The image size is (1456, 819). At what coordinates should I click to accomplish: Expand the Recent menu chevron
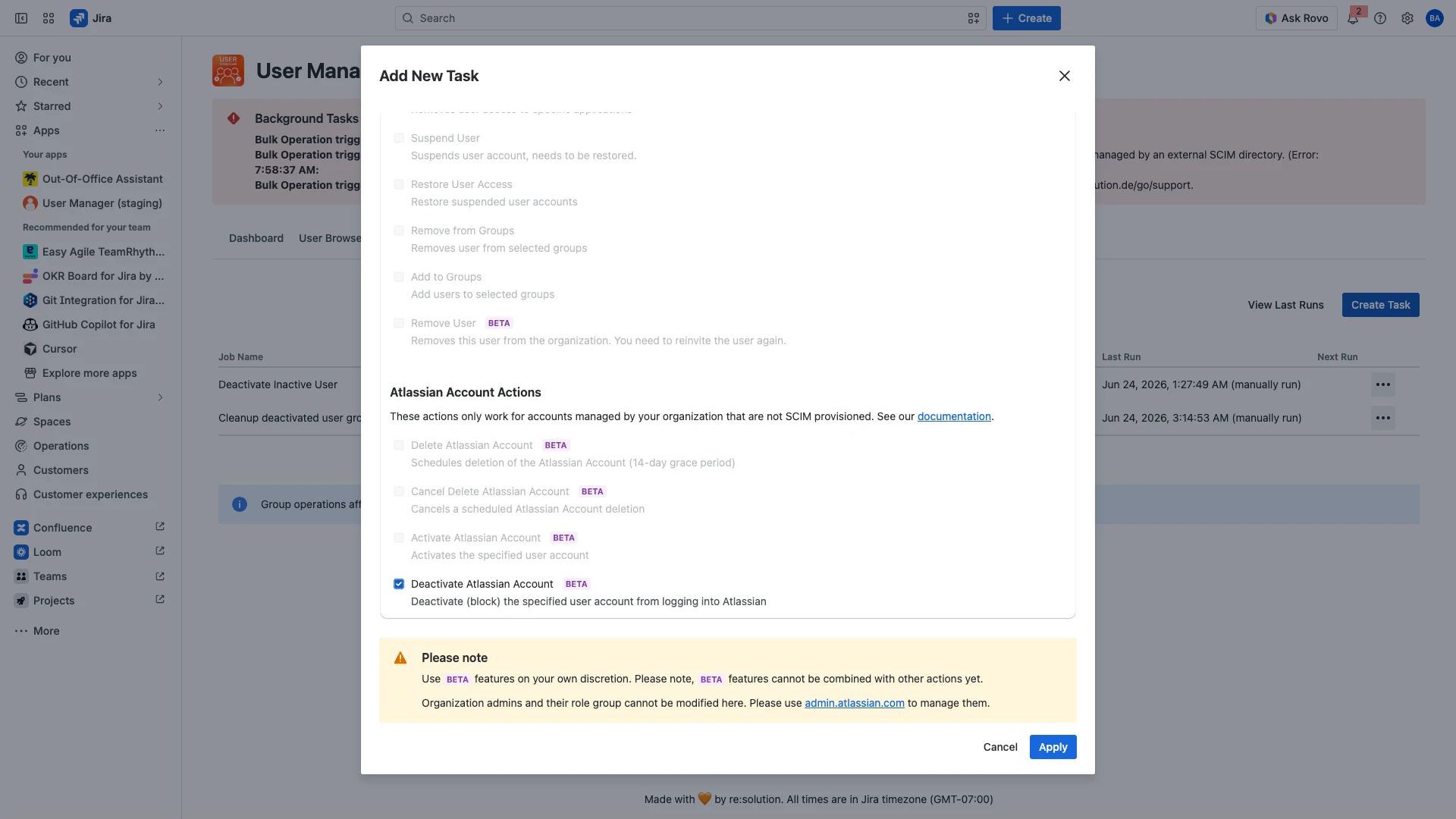160,82
